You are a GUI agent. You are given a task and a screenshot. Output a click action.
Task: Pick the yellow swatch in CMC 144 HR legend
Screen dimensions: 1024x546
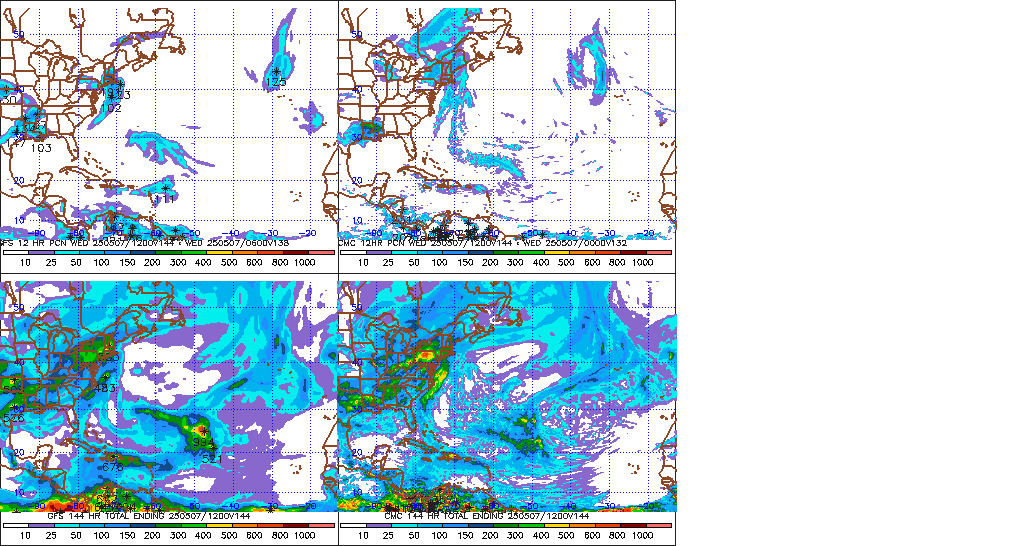tap(557, 525)
